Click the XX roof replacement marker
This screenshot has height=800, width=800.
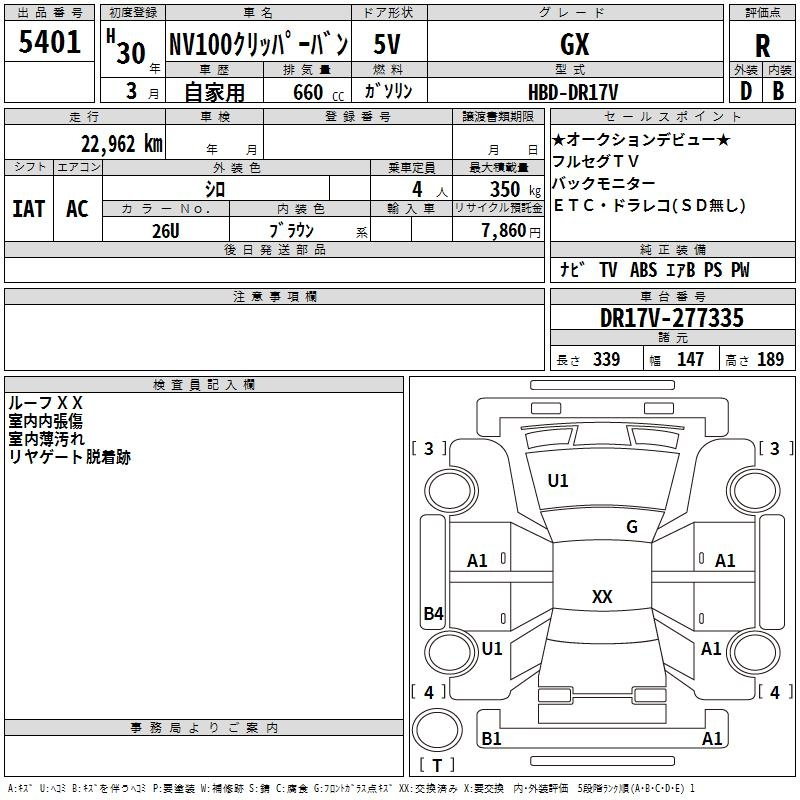tap(602, 597)
